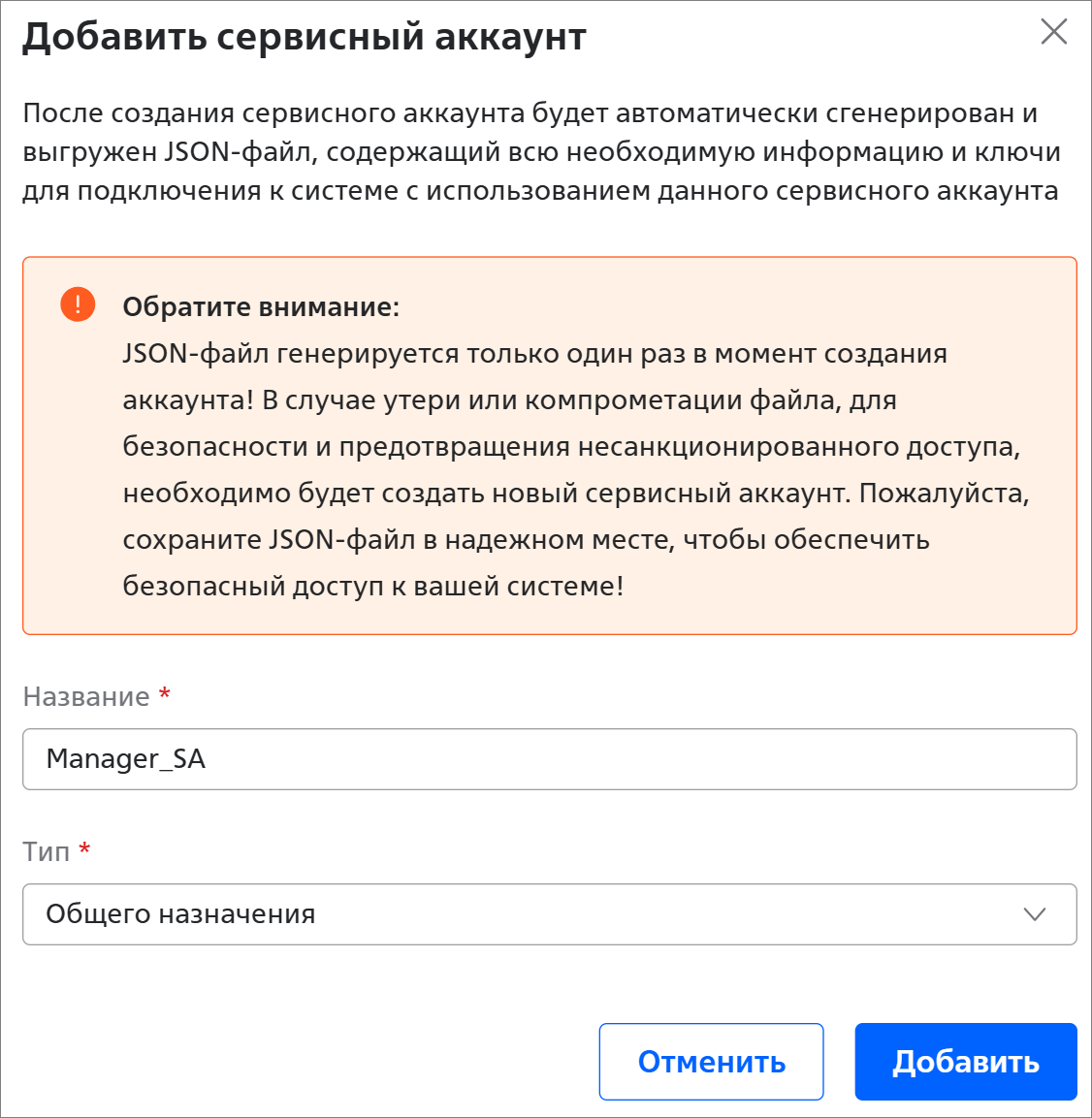This screenshot has width=1092, height=1118.
Task: Click the chevron arrow in Тип field
Action: (1035, 914)
